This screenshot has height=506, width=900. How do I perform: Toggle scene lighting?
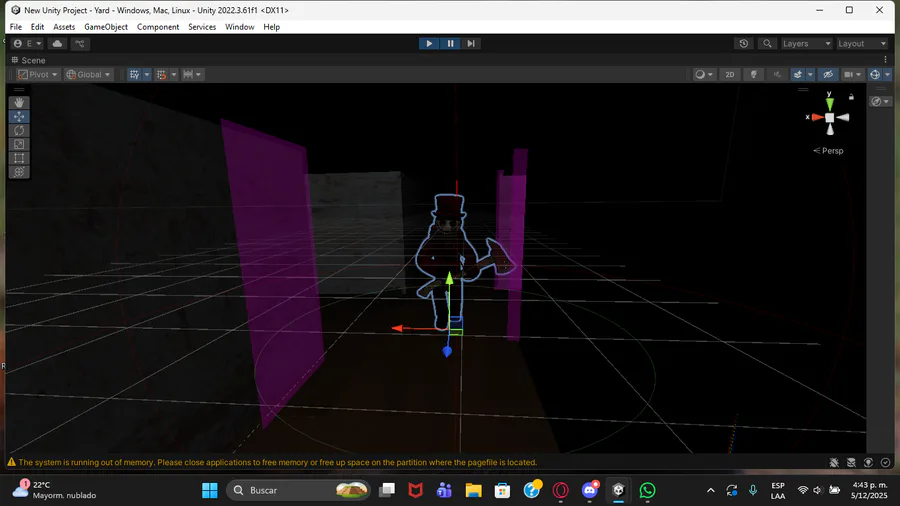pyautogui.click(x=754, y=75)
